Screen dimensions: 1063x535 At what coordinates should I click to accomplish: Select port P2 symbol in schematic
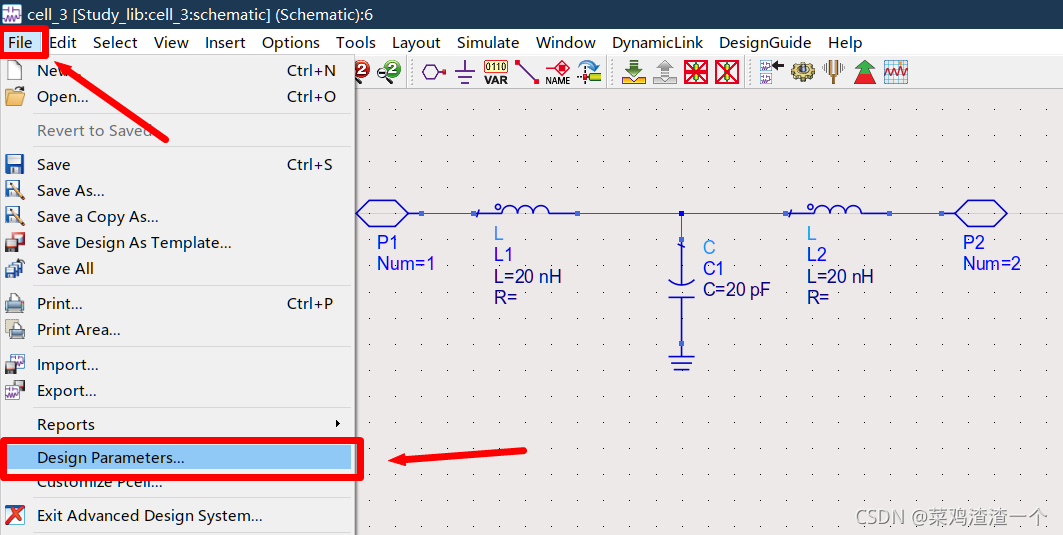981,213
